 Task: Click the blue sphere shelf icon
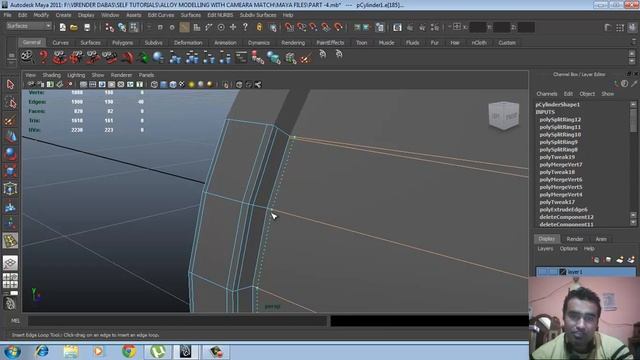point(158,57)
